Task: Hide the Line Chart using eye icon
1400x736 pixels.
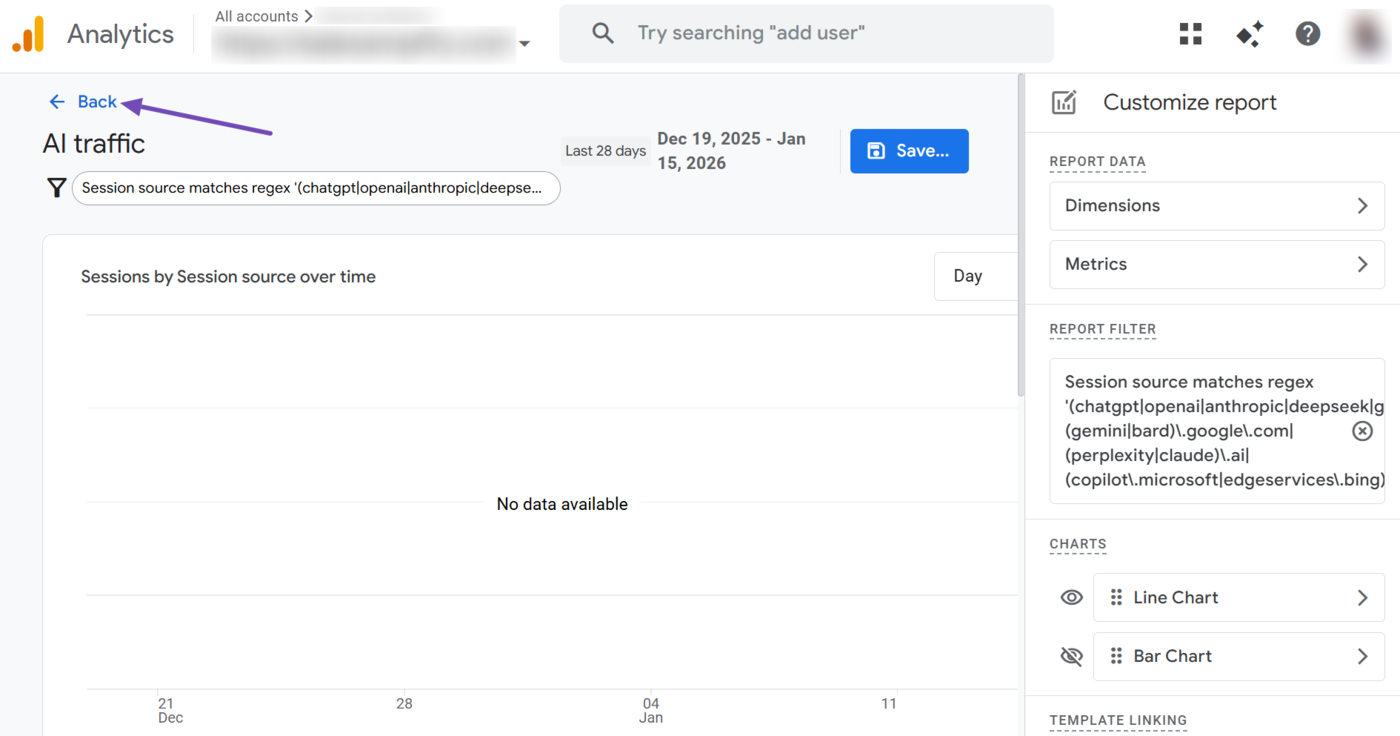Action: click(1071, 598)
